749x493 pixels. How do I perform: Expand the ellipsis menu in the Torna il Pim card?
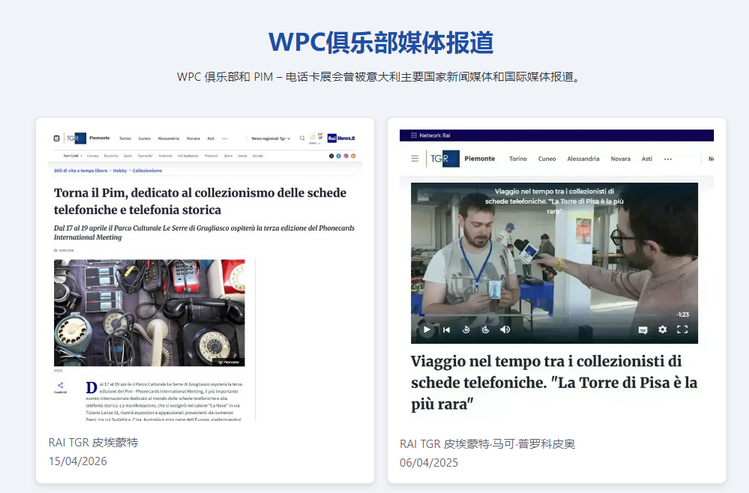pos(225,139)
